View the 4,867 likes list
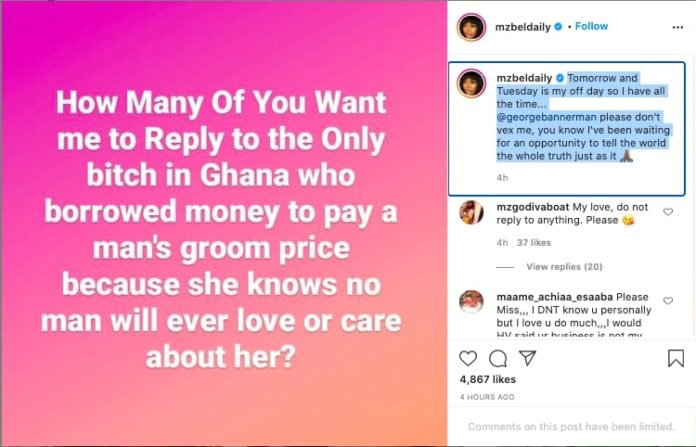The height and width of the screenshot is (447, 696). 488,380
